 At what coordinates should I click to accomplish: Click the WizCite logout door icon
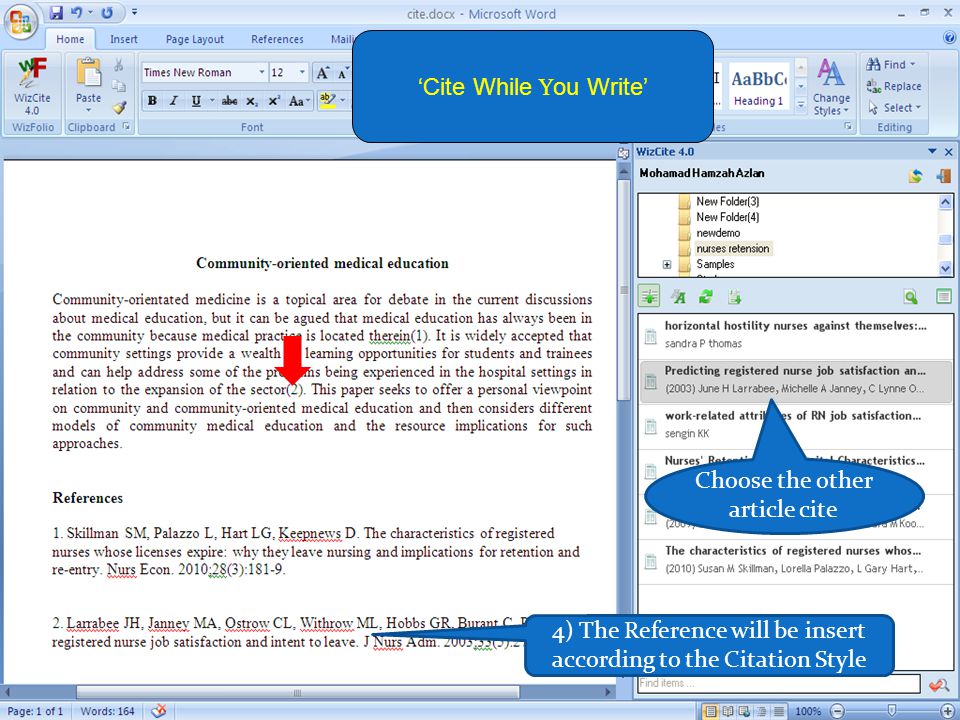click(943, 176)
